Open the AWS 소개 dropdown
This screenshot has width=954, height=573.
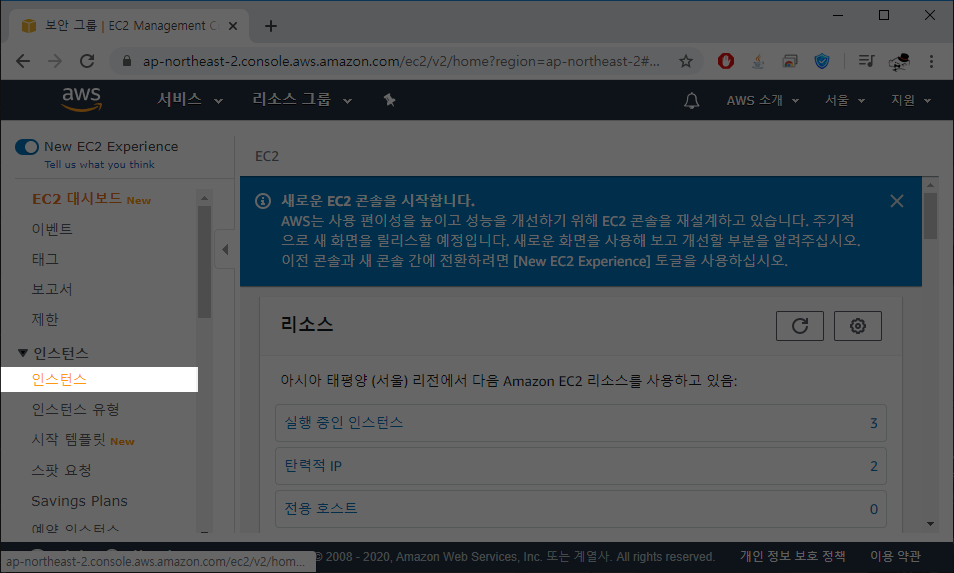(762, 100)
